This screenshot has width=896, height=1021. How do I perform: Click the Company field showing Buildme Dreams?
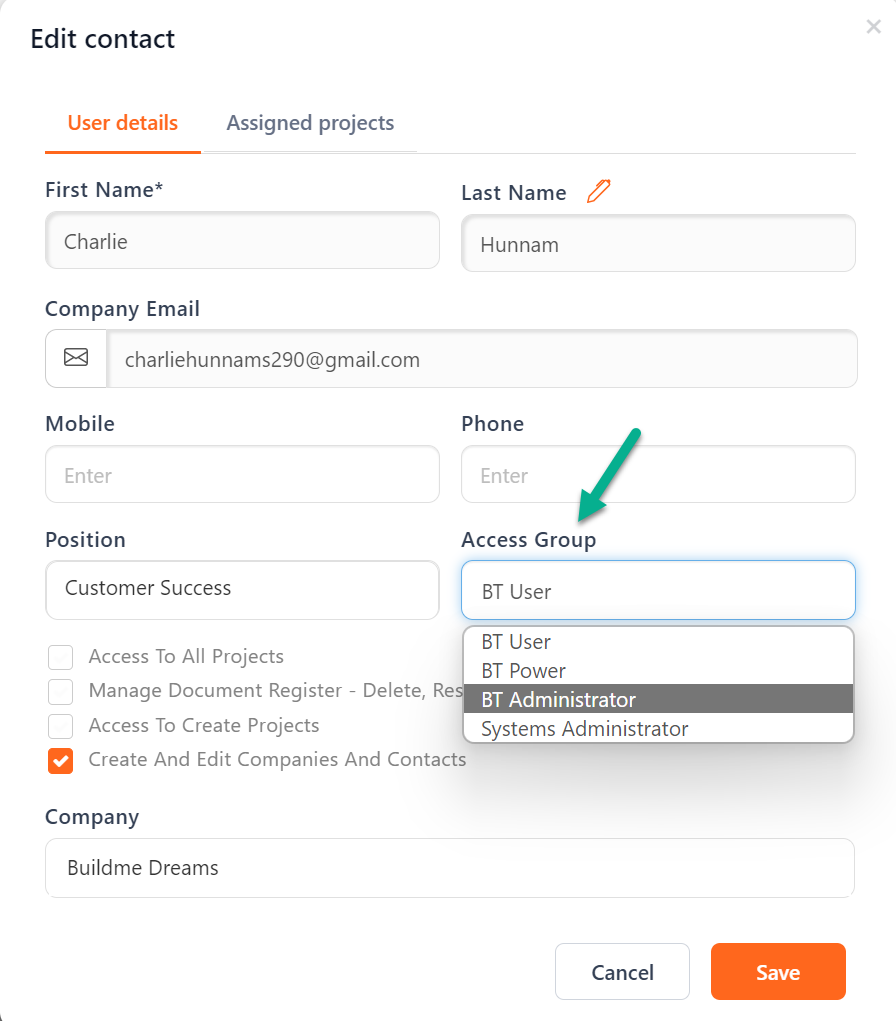coord(449,868)
